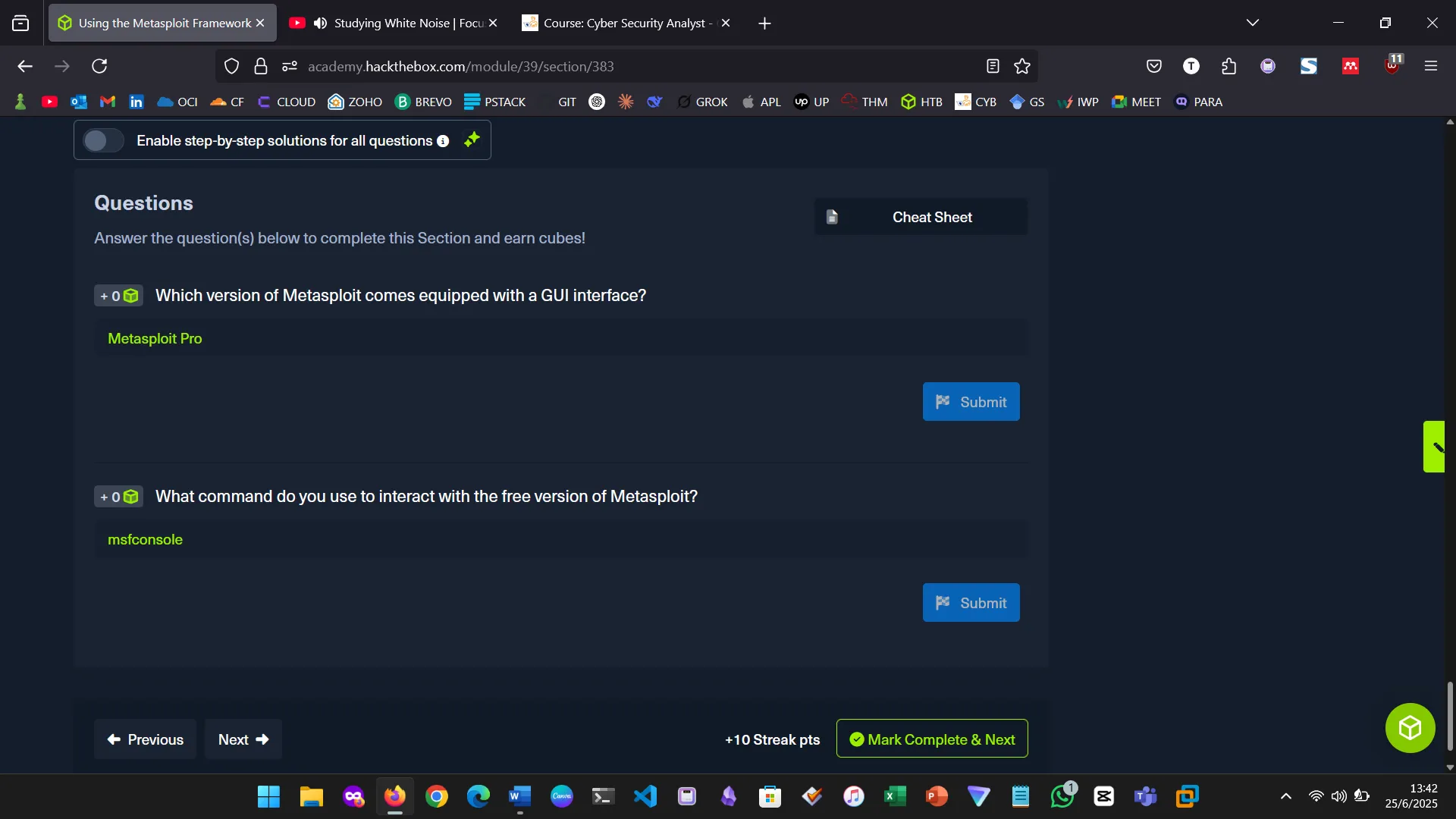Screen dimensions: 1456x819
Task: Open the list-all-tabs dropdown arrow
Action: tap(1253, 22)
